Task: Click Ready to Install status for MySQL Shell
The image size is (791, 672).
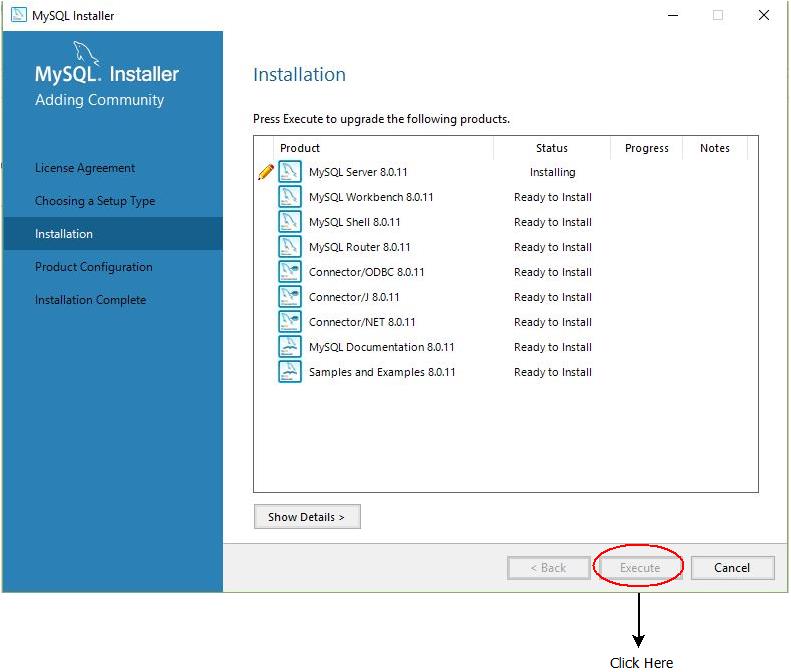Action: tap(552, 222)
